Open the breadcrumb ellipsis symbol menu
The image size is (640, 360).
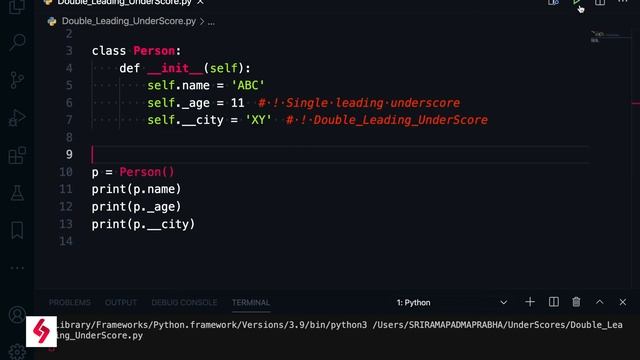click(x=211, y=22)
